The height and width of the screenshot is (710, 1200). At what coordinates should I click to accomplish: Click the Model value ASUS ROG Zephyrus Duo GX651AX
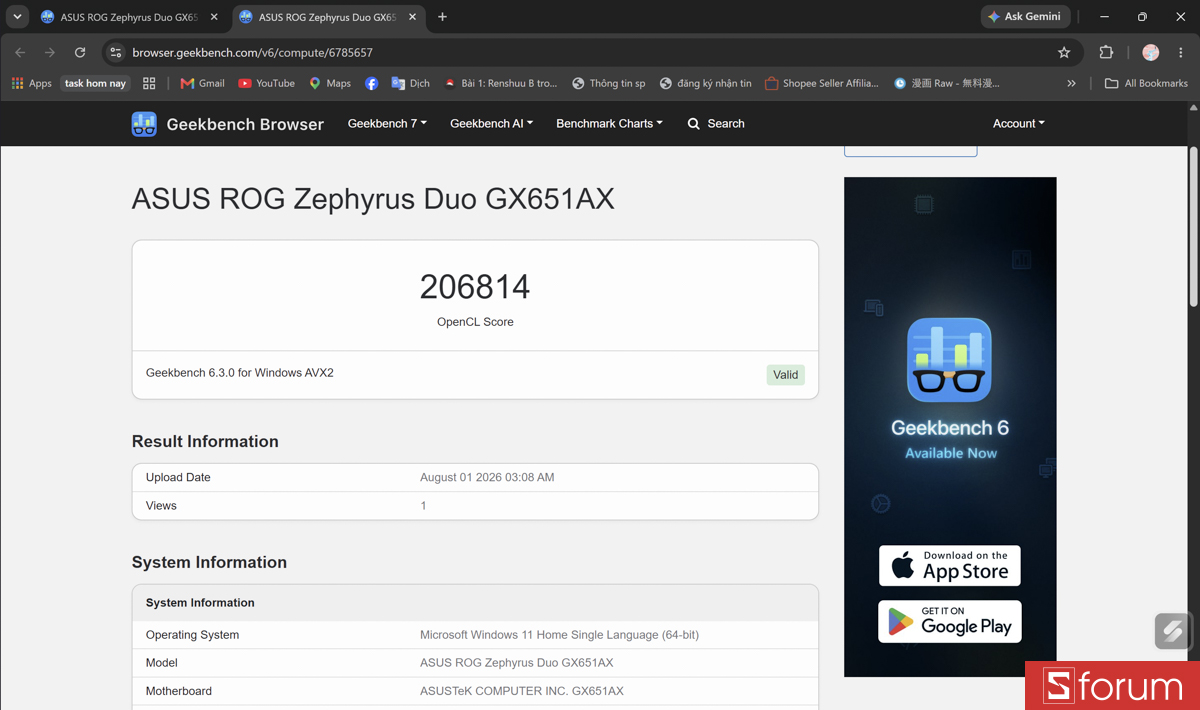pyautogui.click(x=517, y=663)
